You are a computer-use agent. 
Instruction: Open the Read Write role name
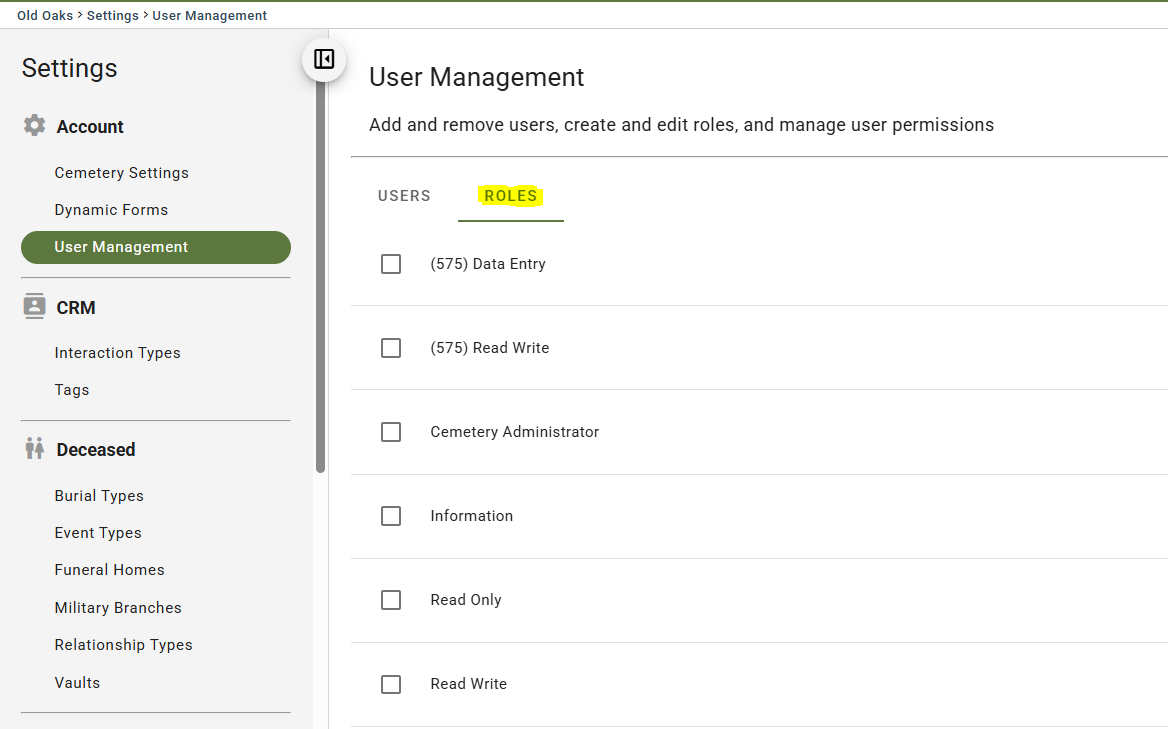coord(469,684)
